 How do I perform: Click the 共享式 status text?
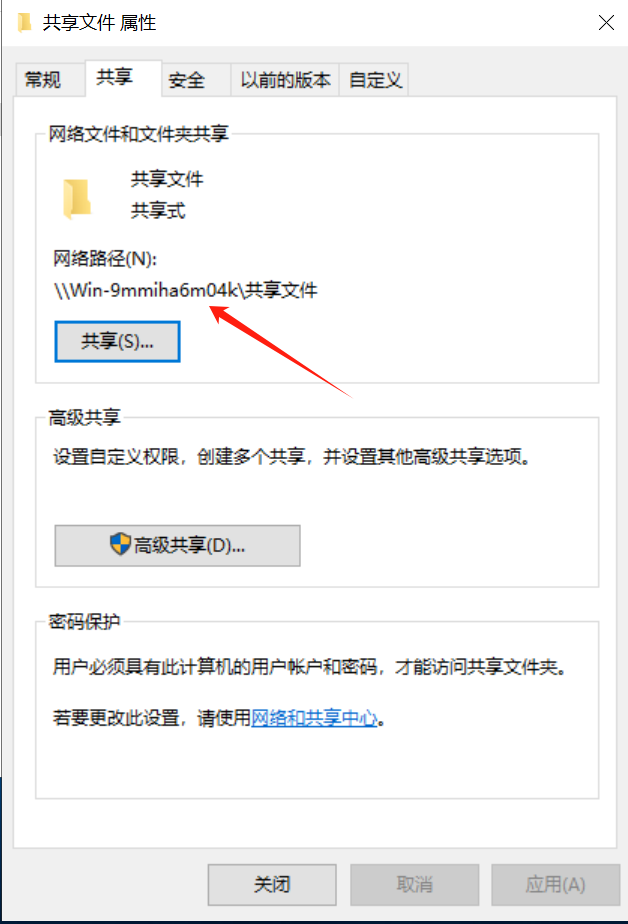(x=158, y=210)
